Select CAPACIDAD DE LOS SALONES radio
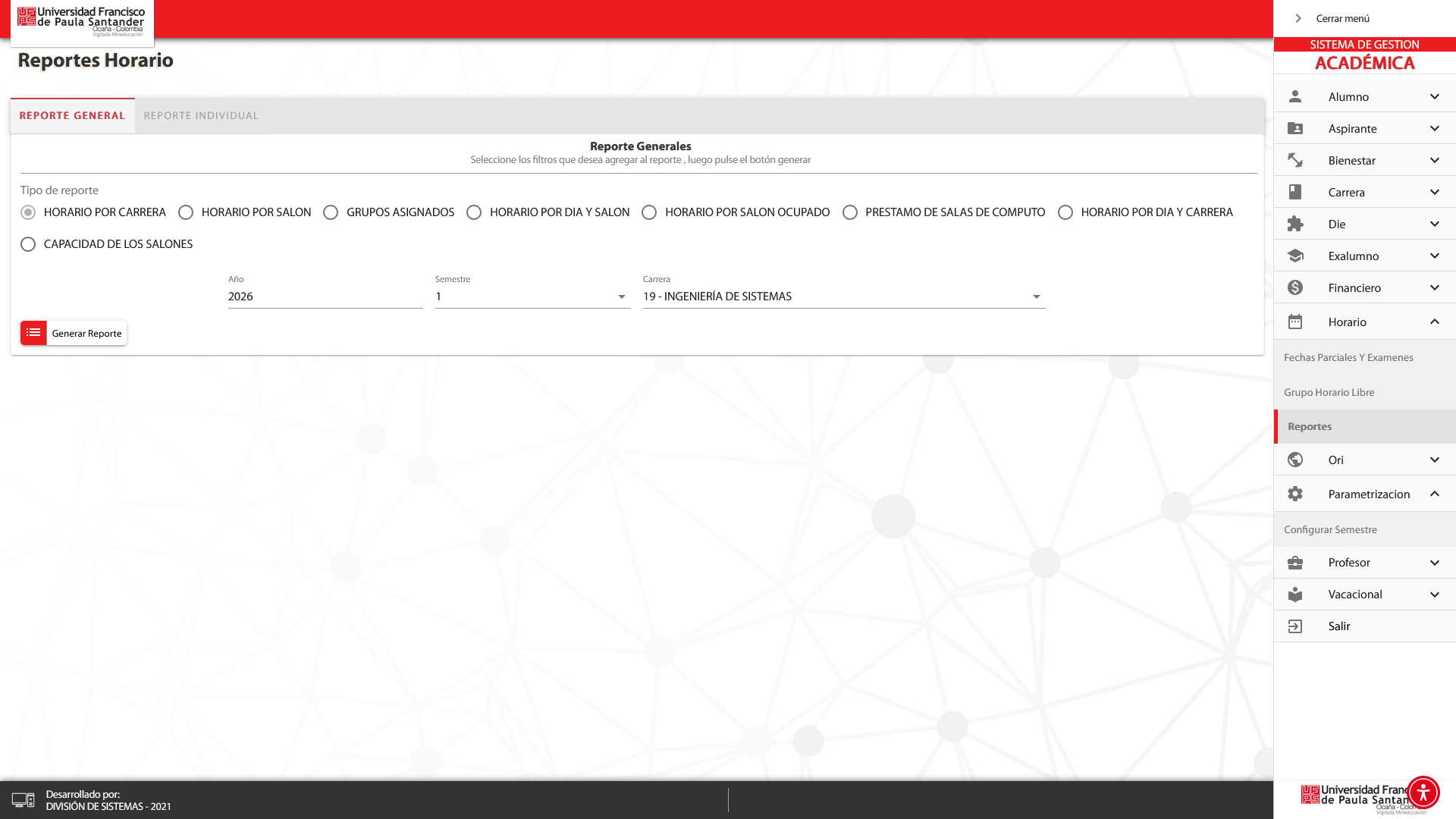Viewport: 1456px width, 819px height. click(x=28, y=244)
